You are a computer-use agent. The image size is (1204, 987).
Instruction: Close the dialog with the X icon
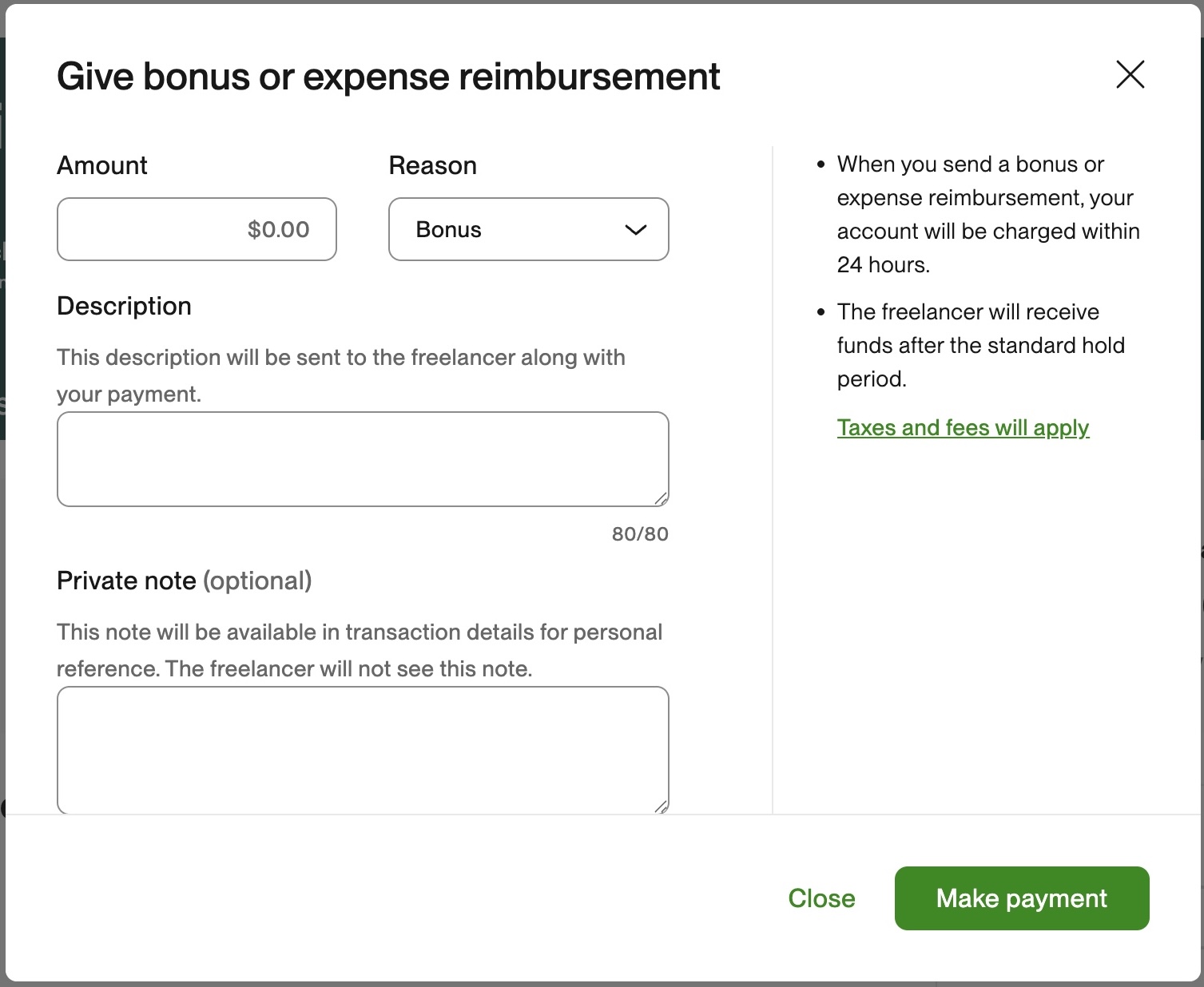coord(1130,75)
